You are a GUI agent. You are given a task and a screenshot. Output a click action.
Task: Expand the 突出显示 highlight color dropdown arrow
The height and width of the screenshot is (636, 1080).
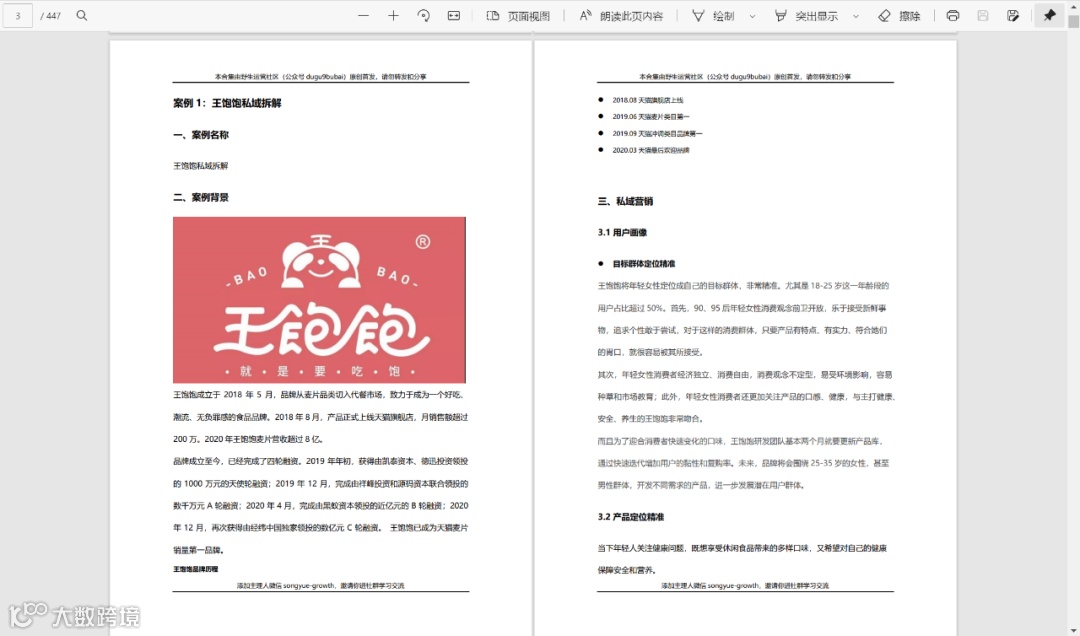856,16
